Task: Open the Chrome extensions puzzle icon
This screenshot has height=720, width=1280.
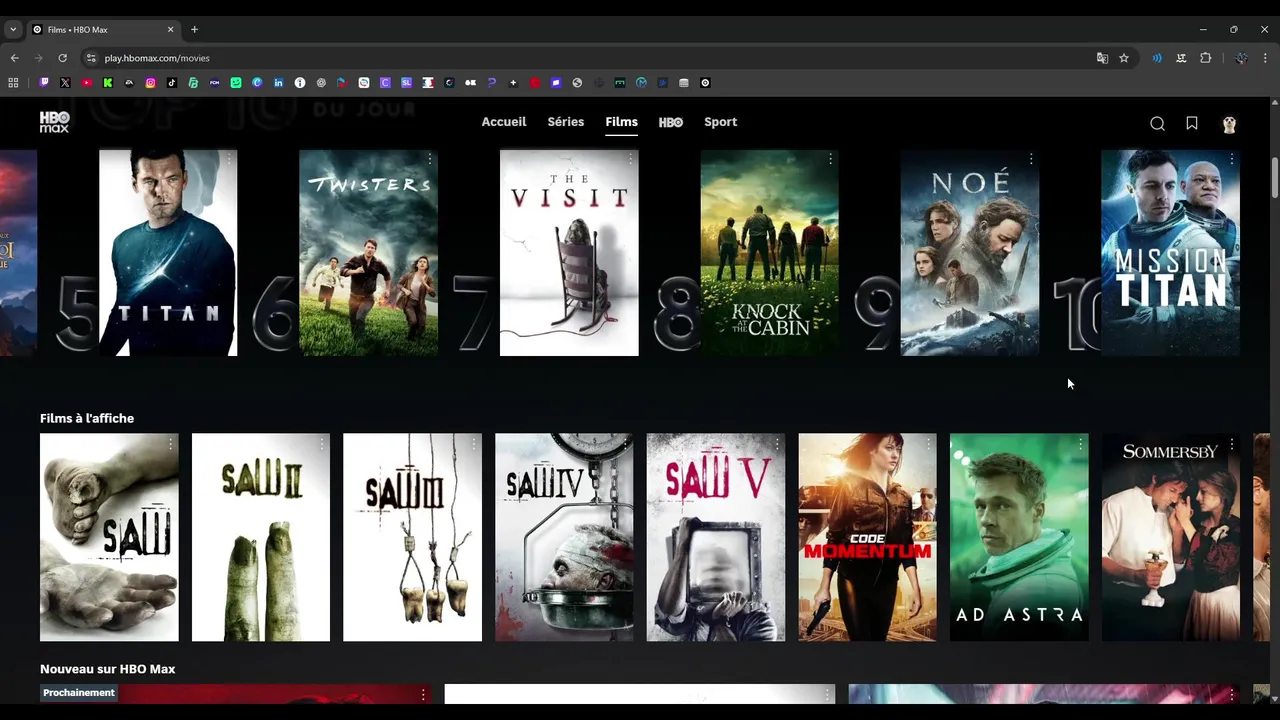Action: tap(1206, 58)
